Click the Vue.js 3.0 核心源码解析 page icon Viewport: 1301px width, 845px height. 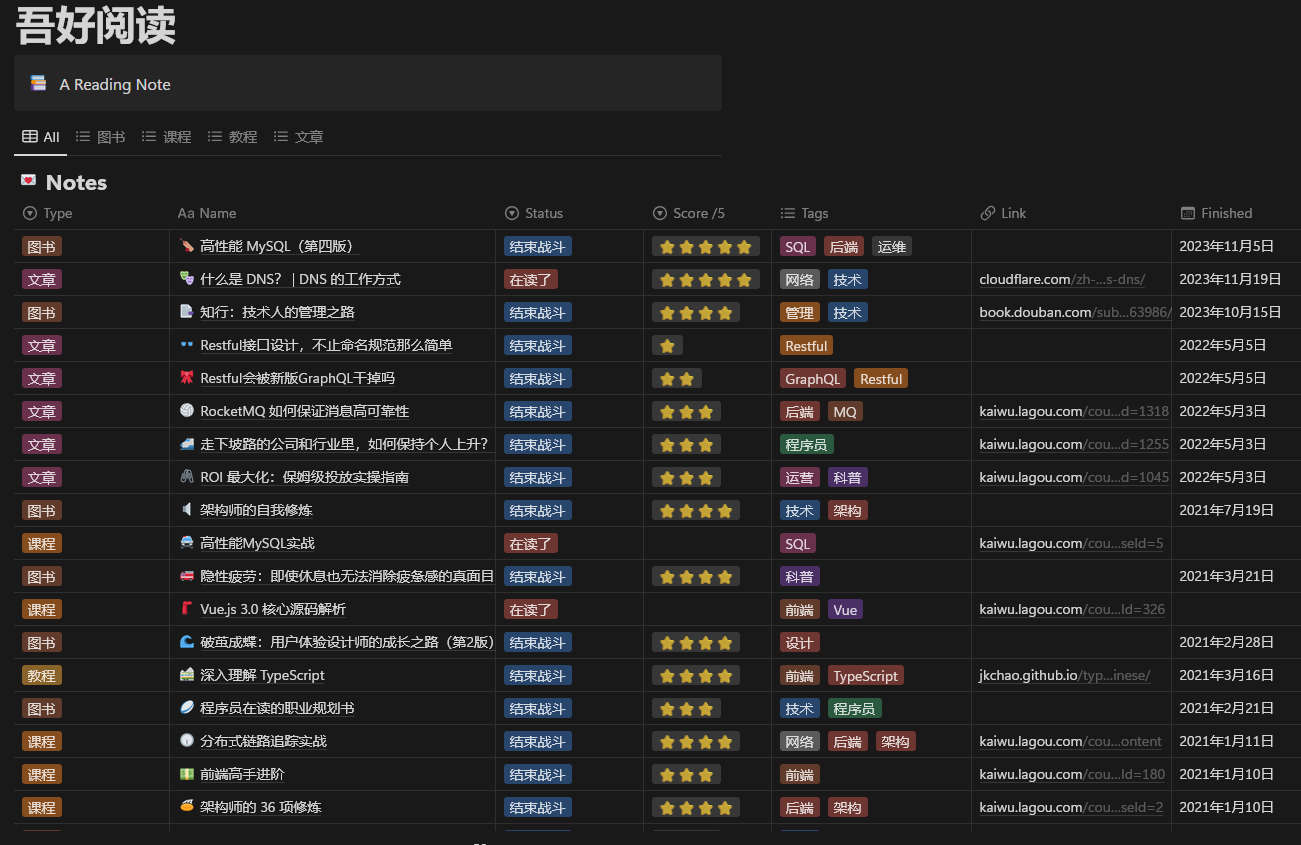[x=186, y=609]
